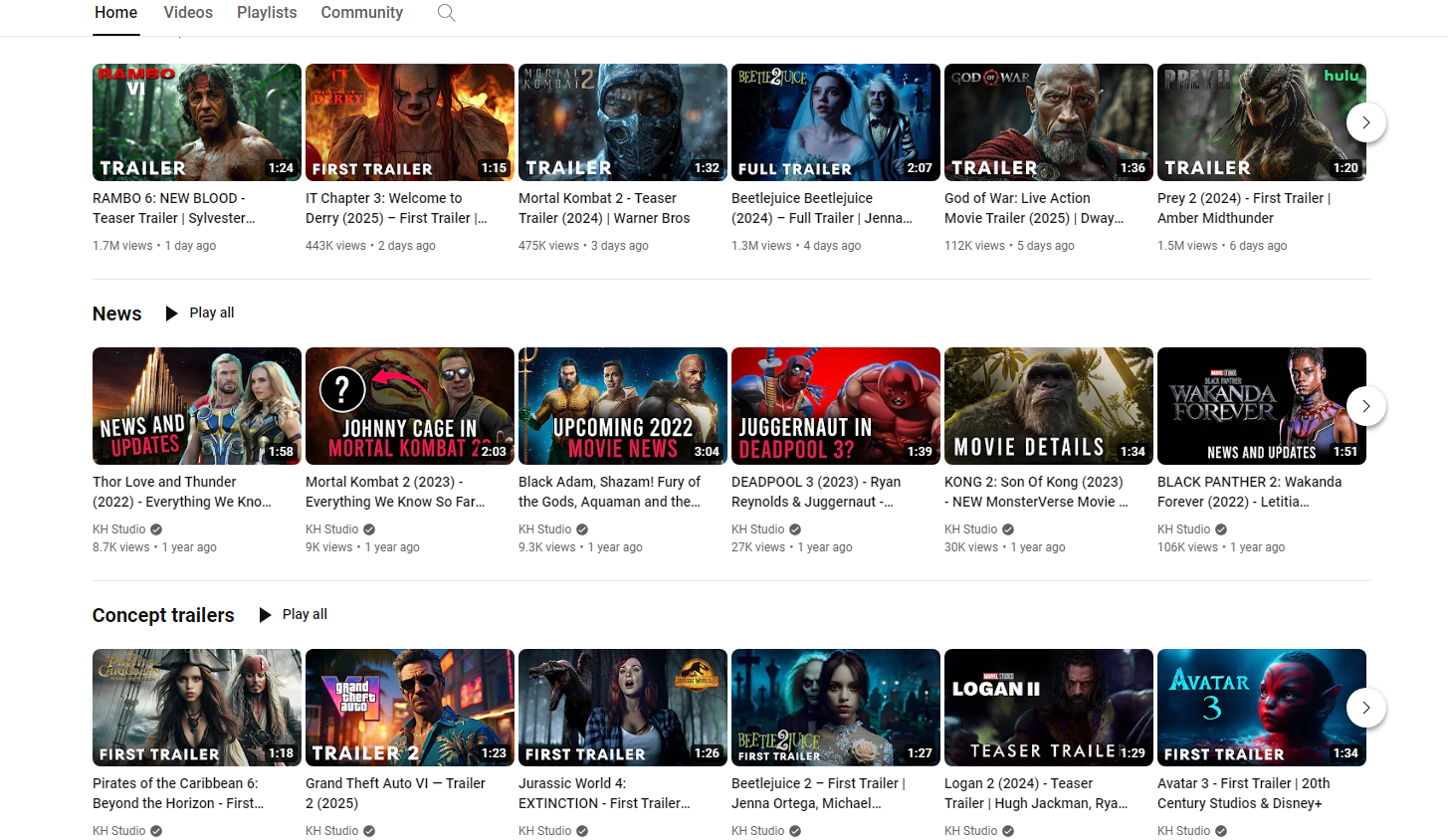Open the channel search icon
The width and height of the screenshot is (1448, 840).
[447, 13]
